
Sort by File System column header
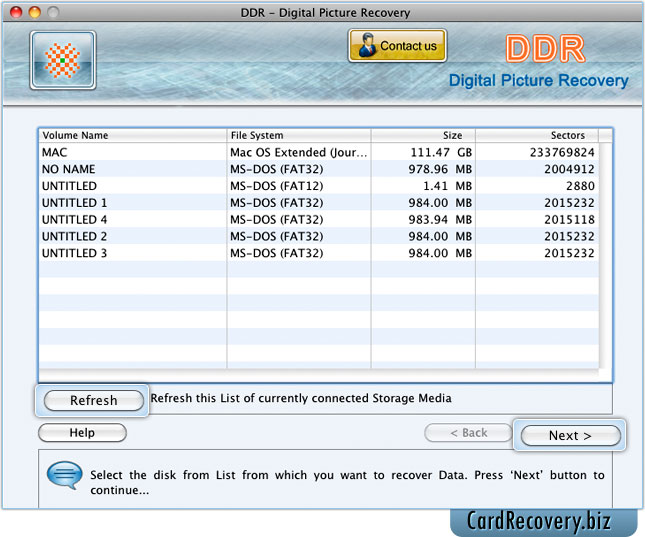(x=299, y=135)
